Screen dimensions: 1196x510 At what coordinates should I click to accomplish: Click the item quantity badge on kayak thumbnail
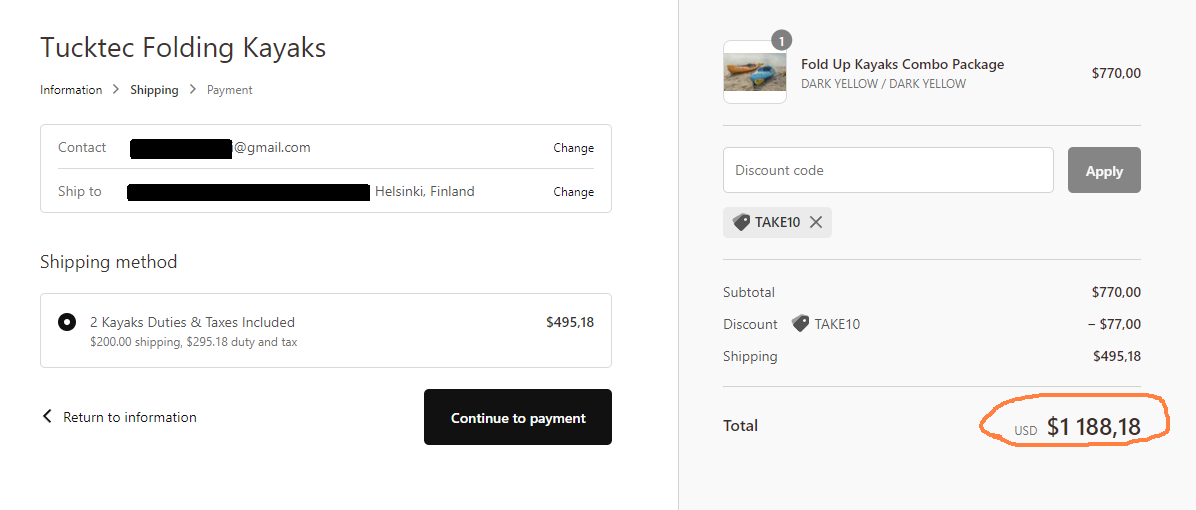[x=781, y=41]
